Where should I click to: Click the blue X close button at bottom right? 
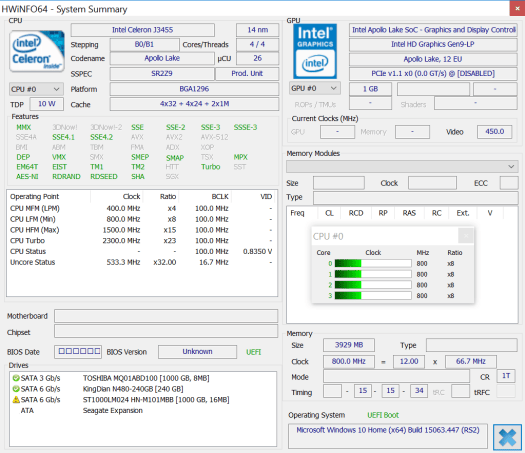[507, 437]
